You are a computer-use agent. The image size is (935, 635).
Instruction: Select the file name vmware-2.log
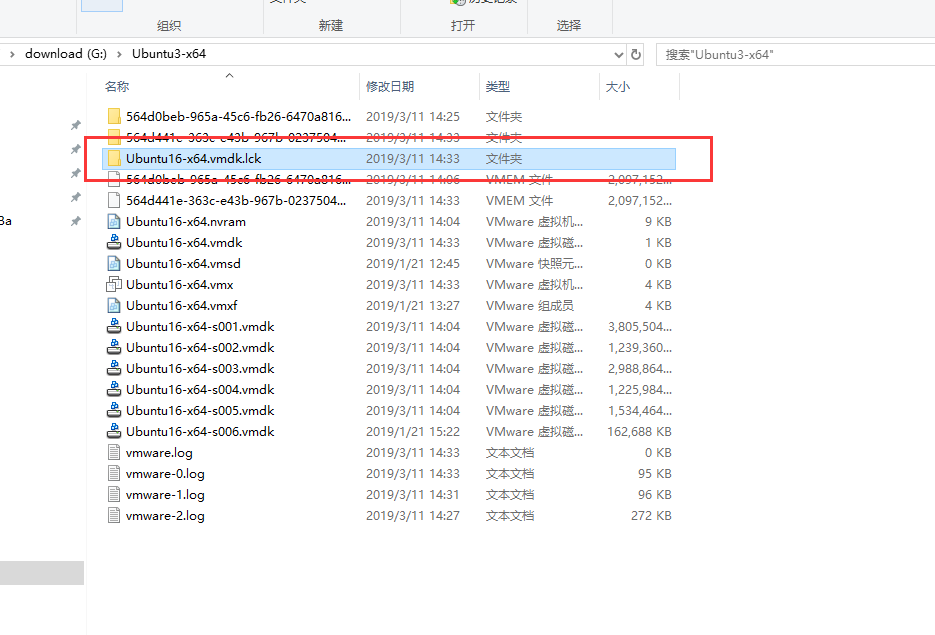165,516
